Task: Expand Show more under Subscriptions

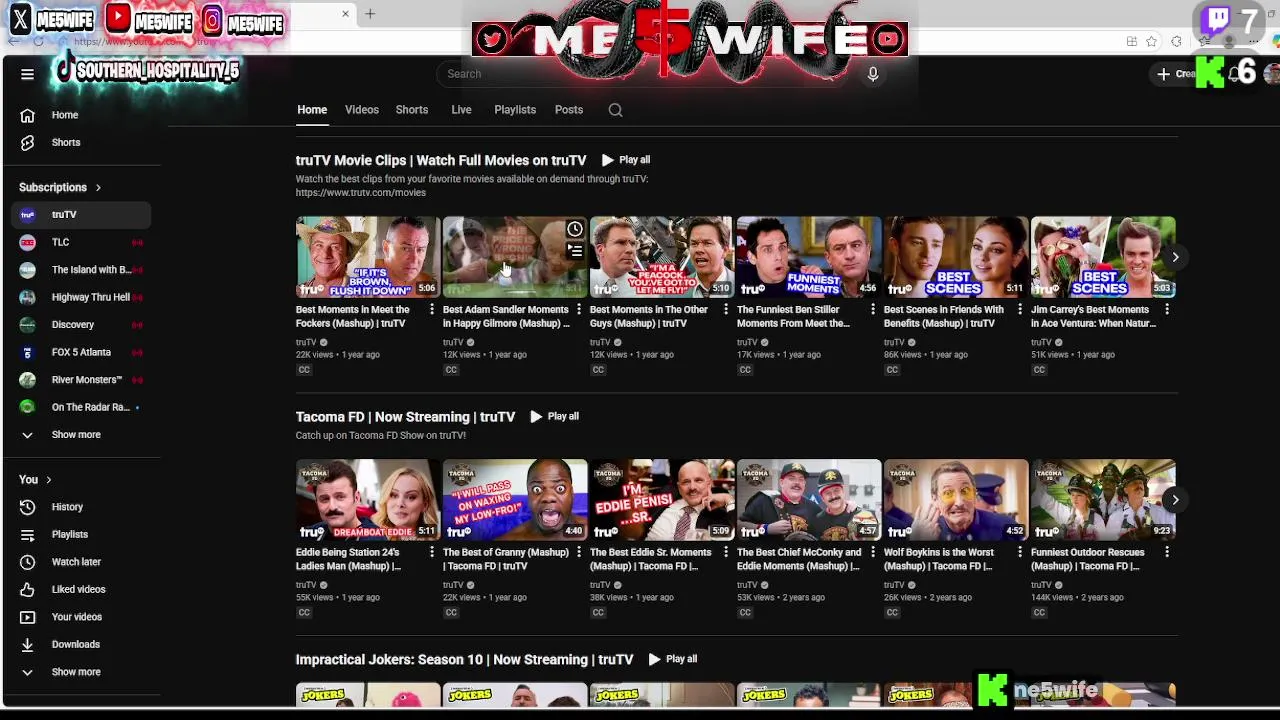Action: 81,435
